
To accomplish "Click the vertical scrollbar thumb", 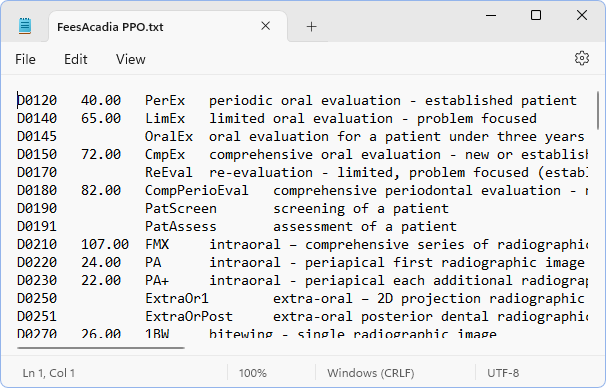I will (598, 110).
